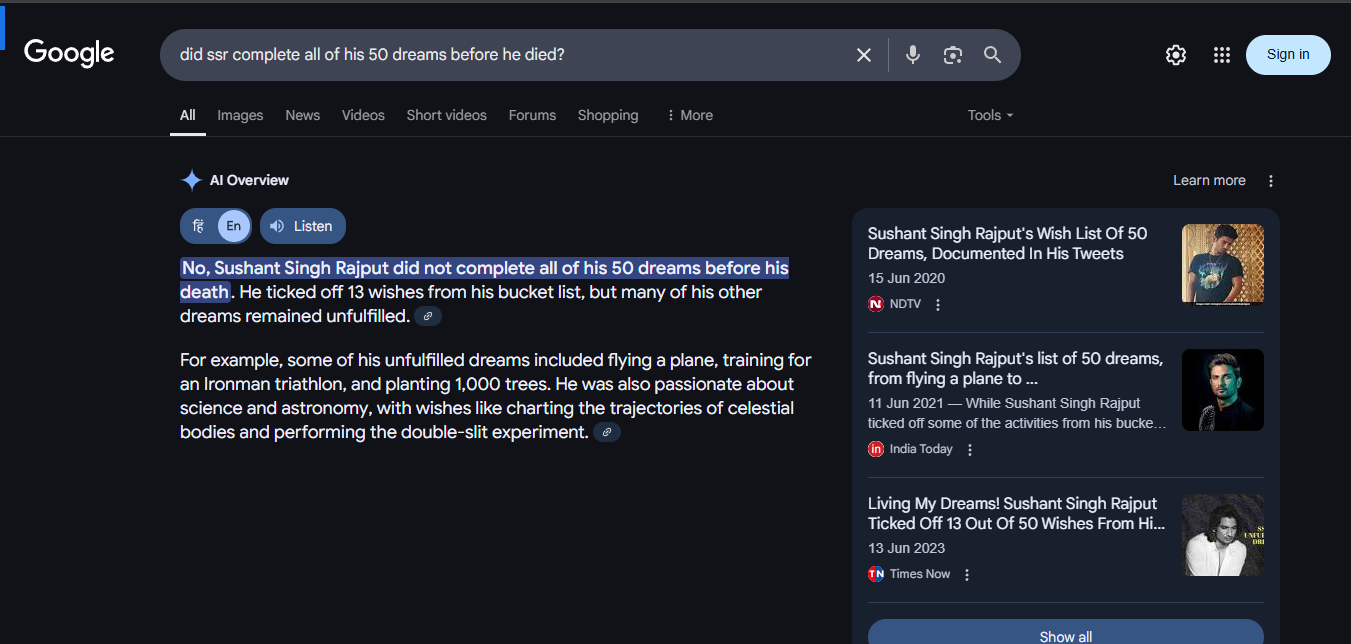
Task: Click the 'AI Overview' heading text
Action: coord(249,180)
